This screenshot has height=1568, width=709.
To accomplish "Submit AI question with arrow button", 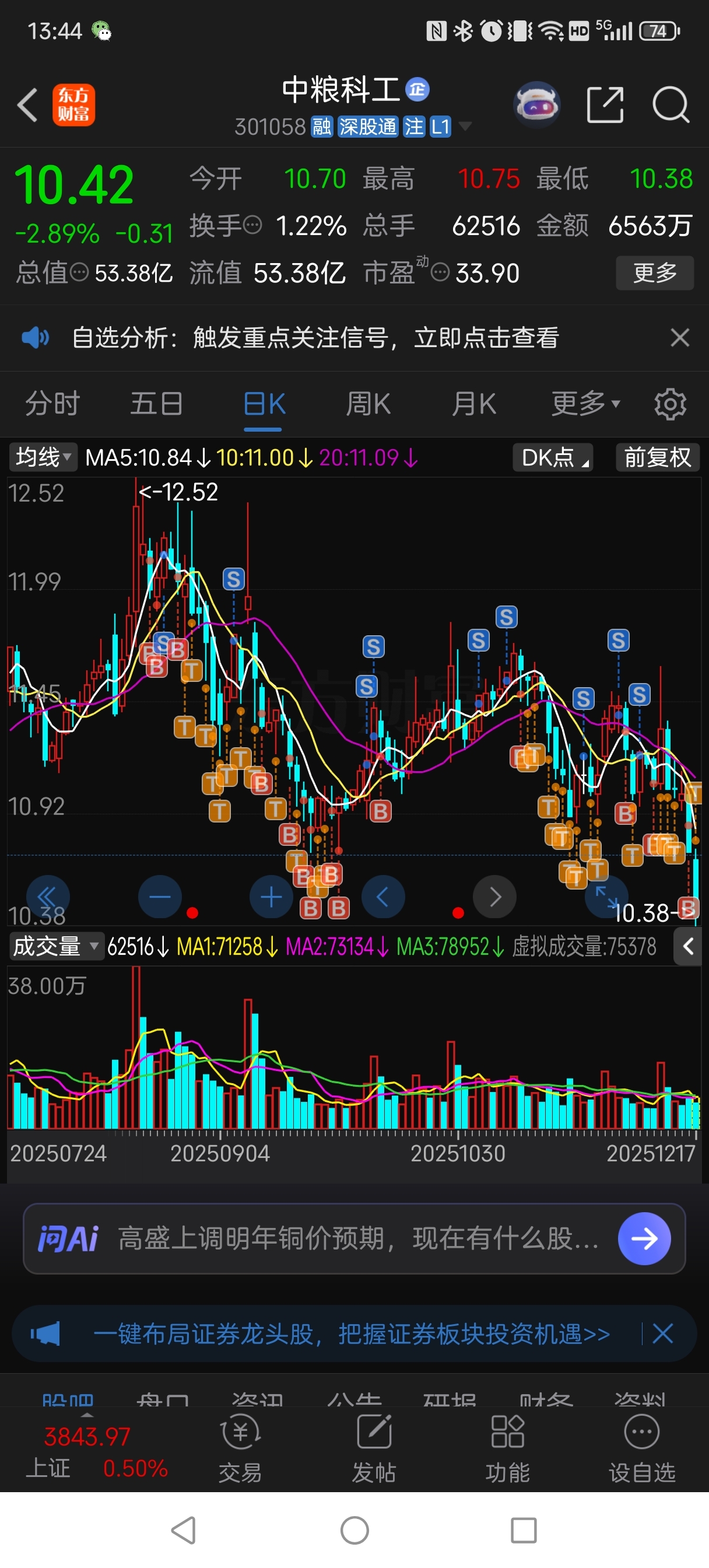I will (644, 1238).
